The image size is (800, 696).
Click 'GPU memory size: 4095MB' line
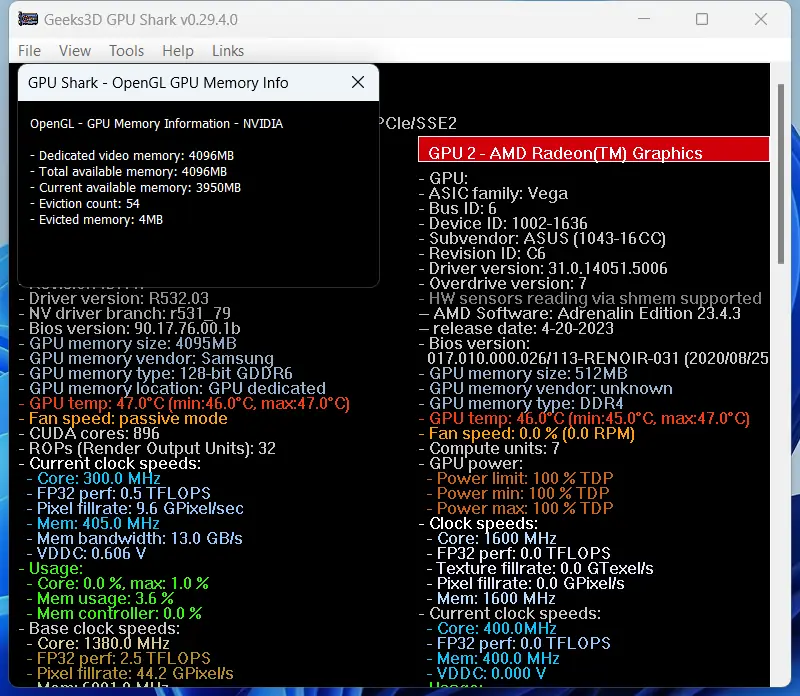[x=128, y=343]
